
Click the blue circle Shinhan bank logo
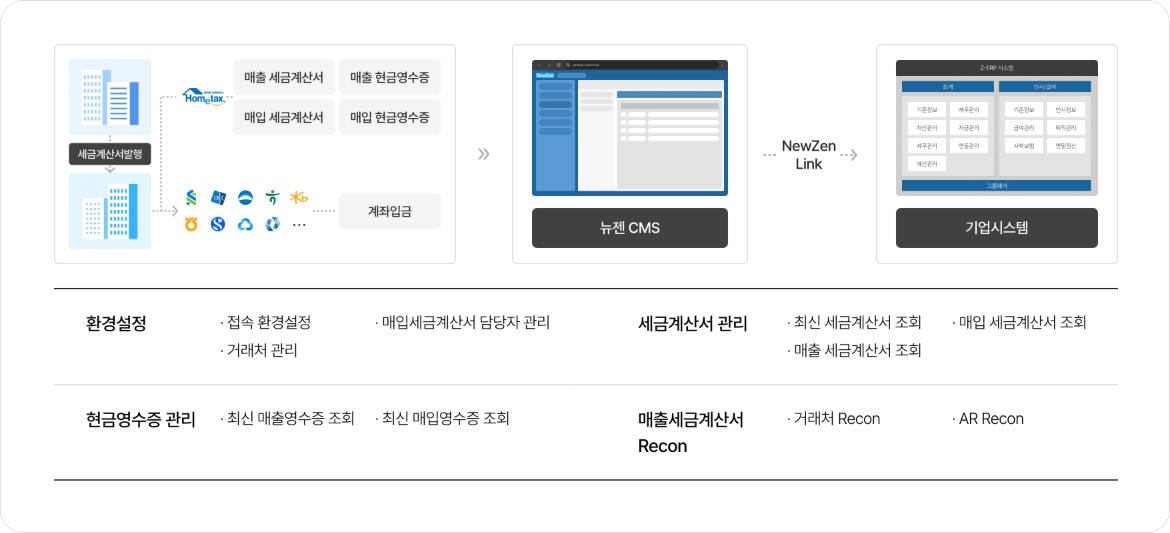click(x=245, y=197)
